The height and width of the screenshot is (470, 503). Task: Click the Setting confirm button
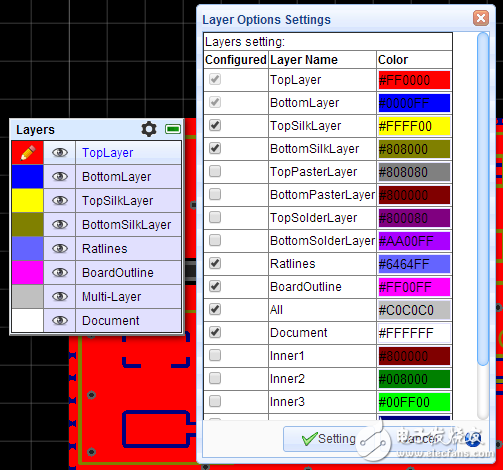click(x=328, y=439)
